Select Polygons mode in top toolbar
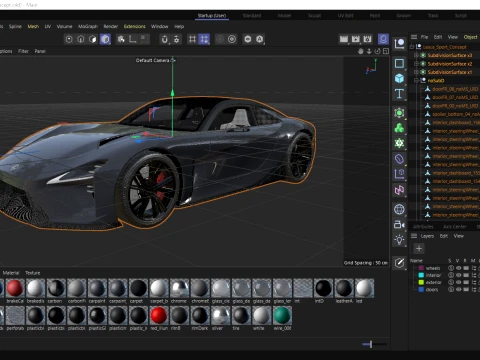This screenshot has width=480, height=360. [93, 39]
